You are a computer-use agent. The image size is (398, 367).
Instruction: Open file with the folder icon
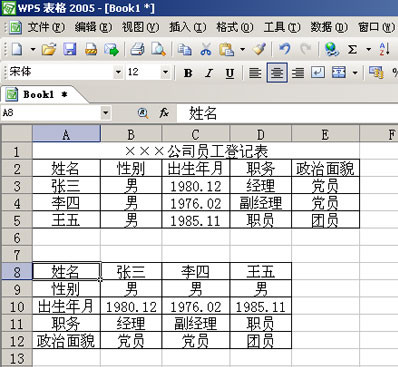pyautogui.click(x=49, y=49)
